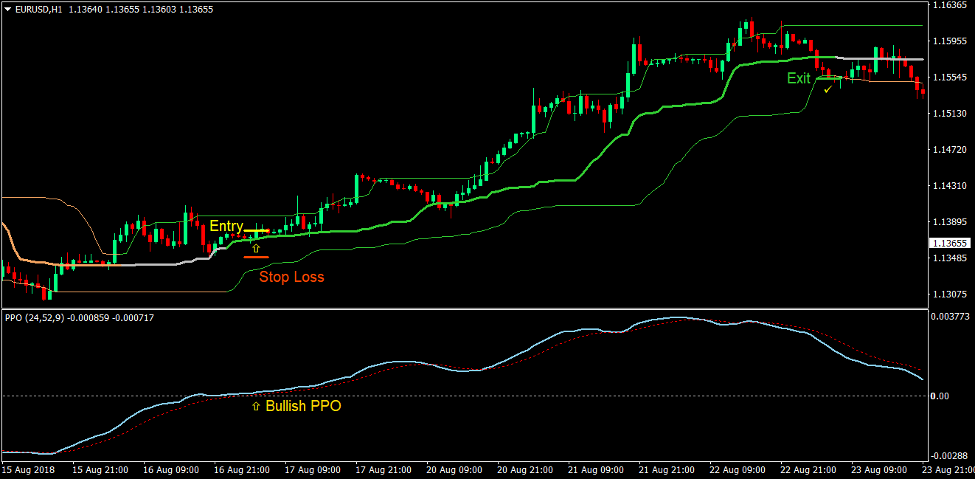Image resolution: width=977 pixels, height=479 pixels.
Task: Click the 15 Aug 21:00 time label
Action: click(x=100, y=470)
